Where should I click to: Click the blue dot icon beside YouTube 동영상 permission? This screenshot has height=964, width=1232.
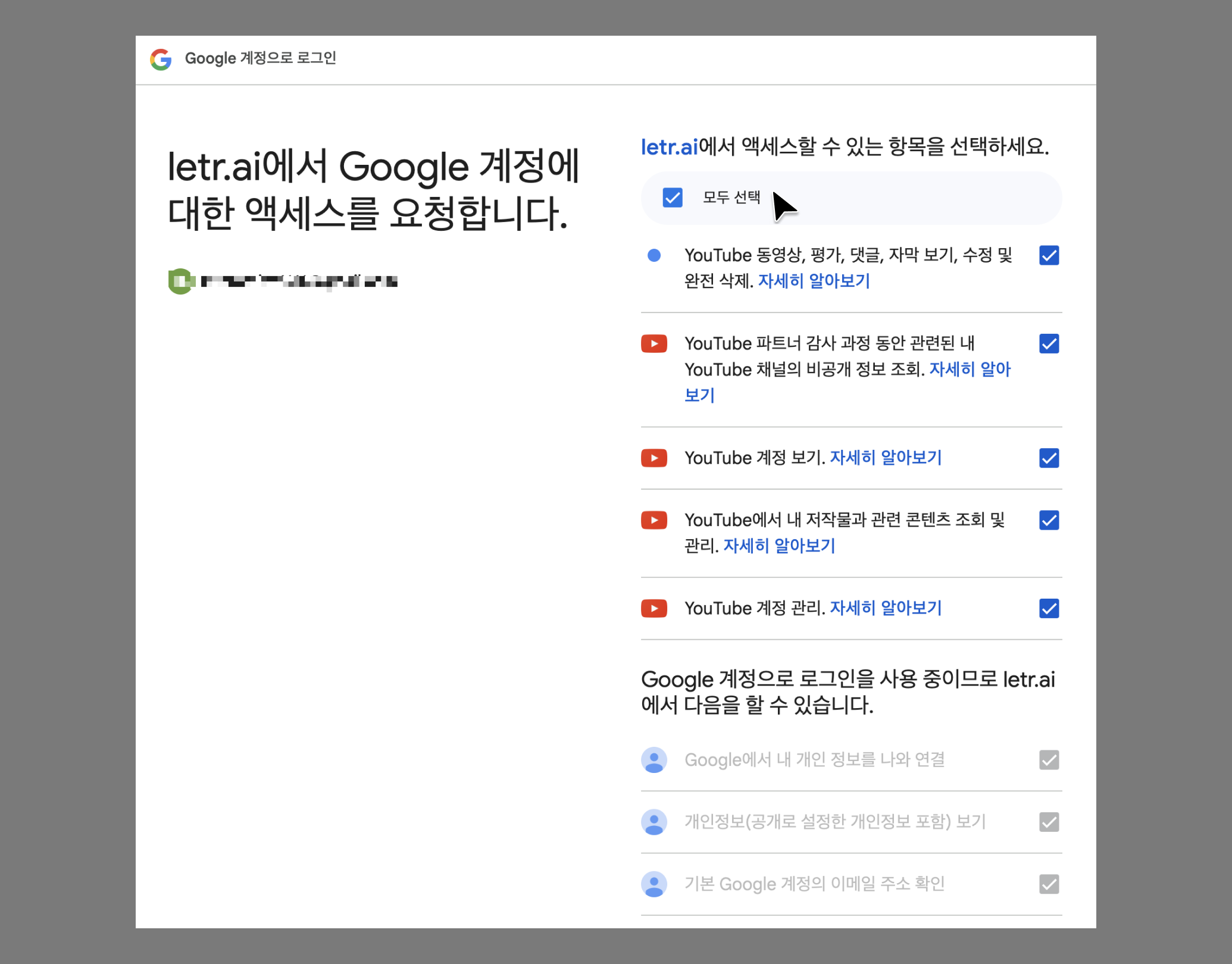653,255
